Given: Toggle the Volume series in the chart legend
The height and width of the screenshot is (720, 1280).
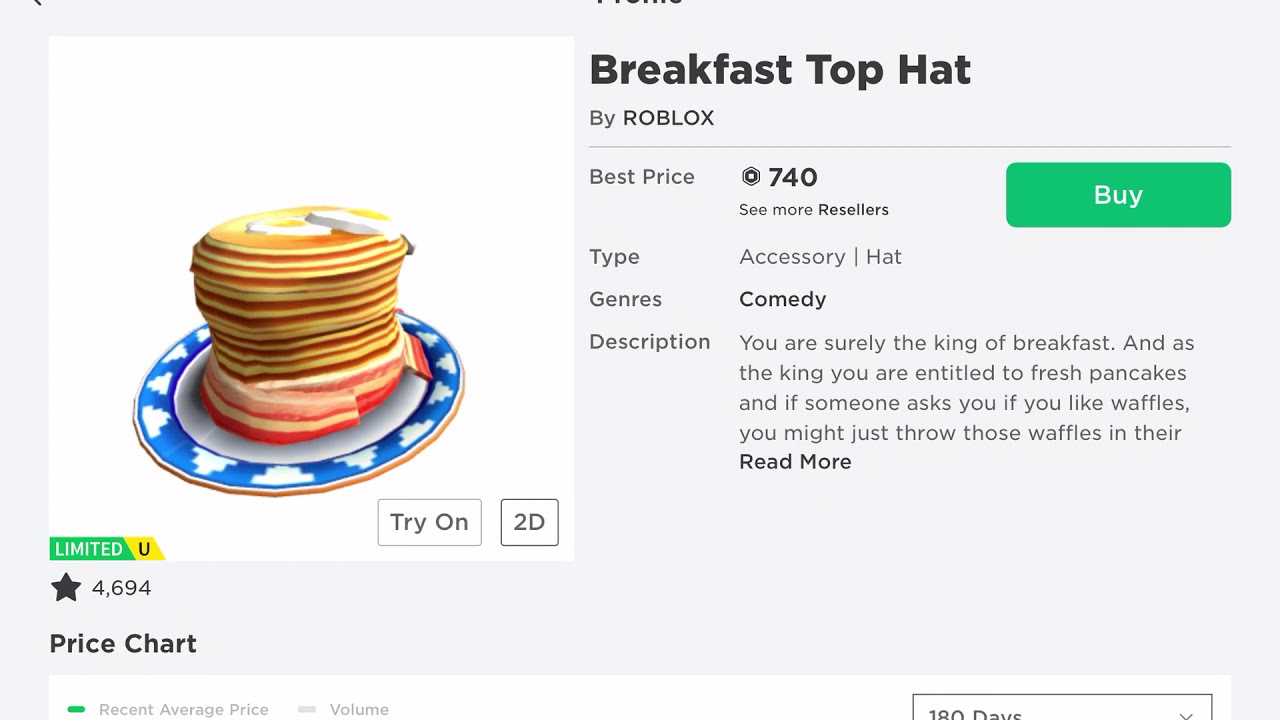Looking at the screenshot, I should click(x=359, y=709).
